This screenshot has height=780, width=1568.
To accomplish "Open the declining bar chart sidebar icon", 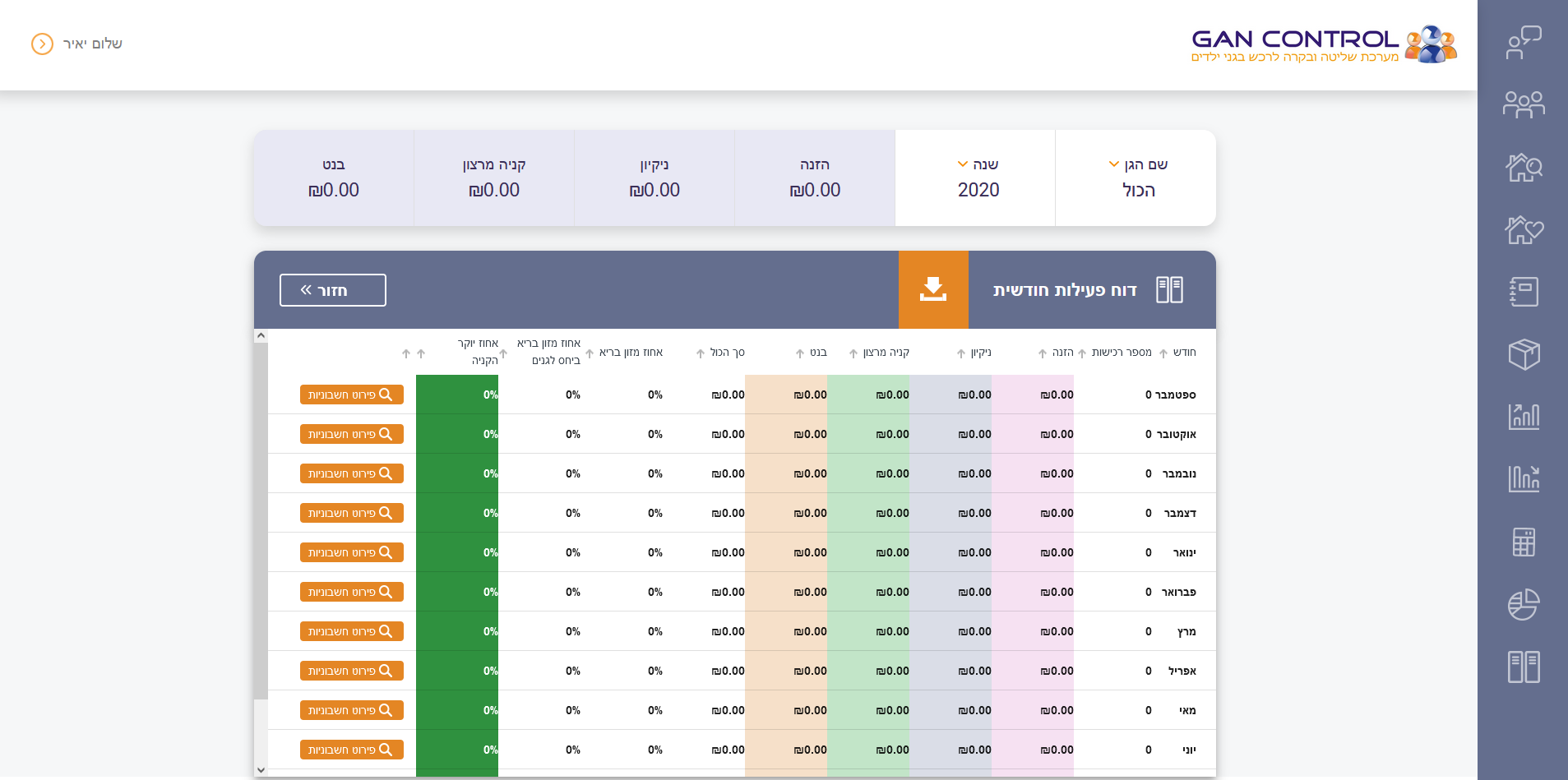I will (1524, 478).
